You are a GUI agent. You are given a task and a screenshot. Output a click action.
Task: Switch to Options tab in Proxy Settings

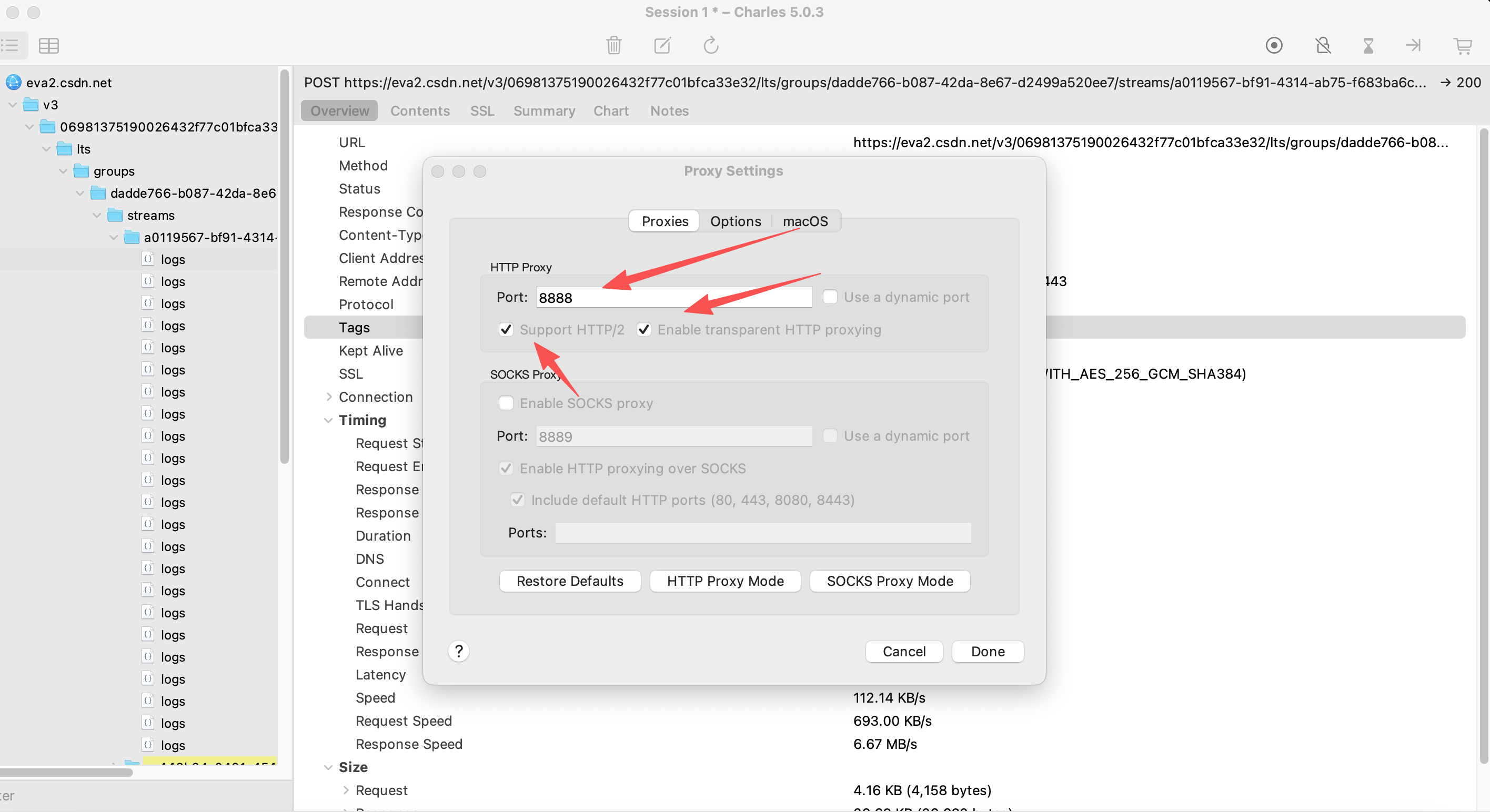735,221
